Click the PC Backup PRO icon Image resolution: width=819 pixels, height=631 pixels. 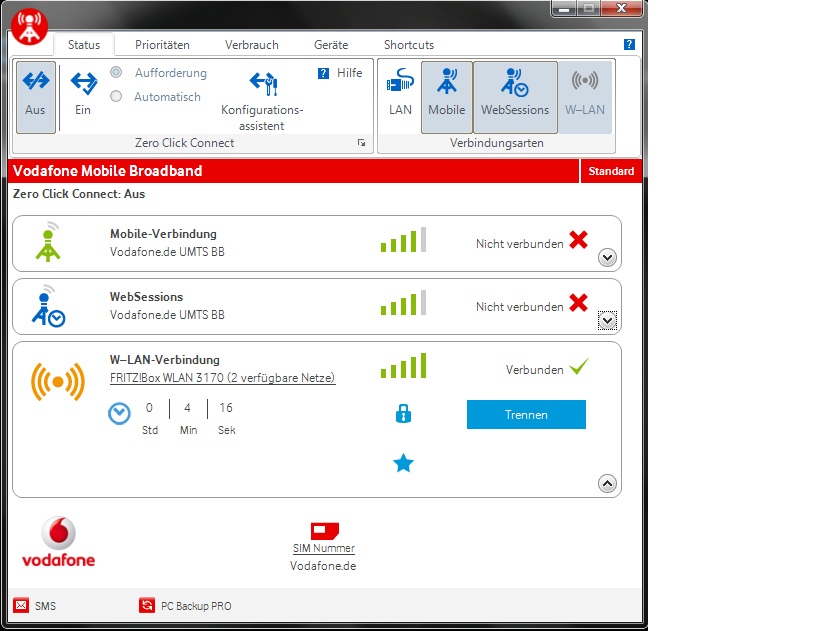click(147, 605)
